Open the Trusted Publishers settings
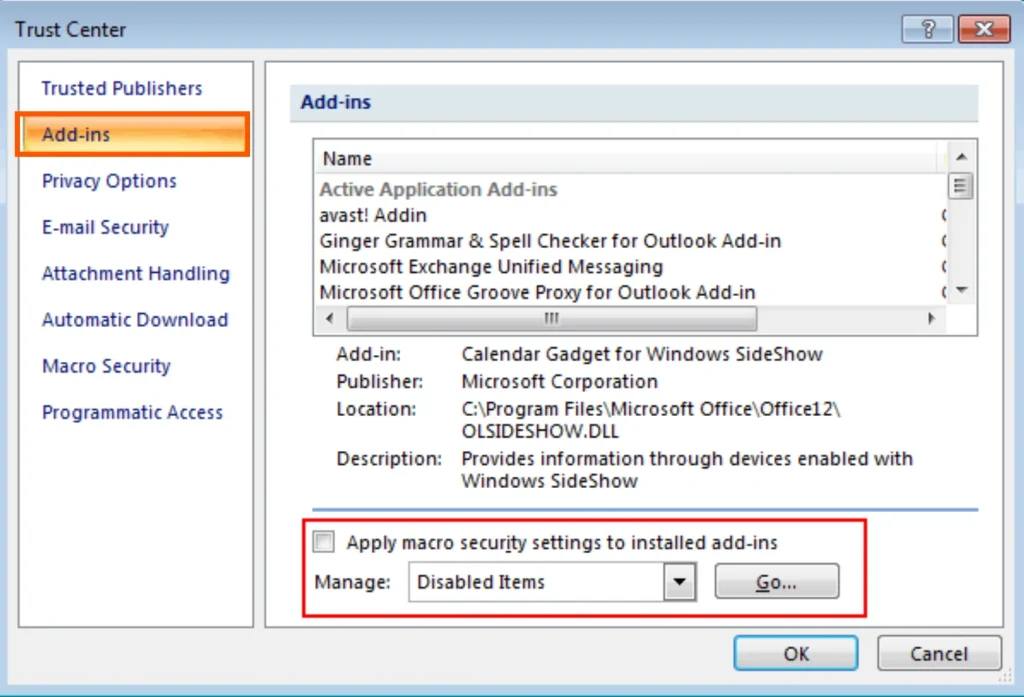1024x697 pixels. (120, 88)
